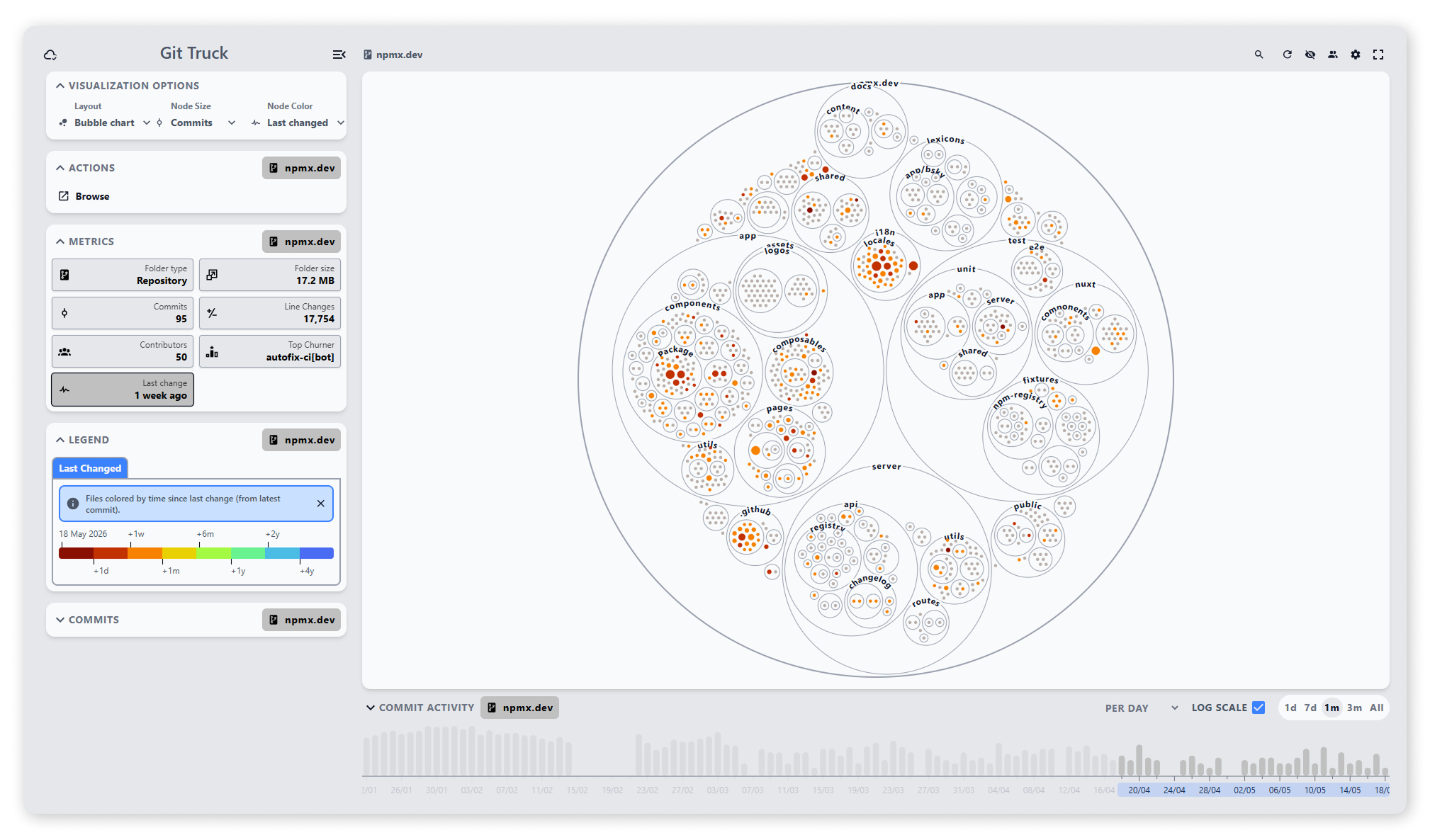The width and height of the screenshot is (1430, 840).
Task: Open the lexicons folder bubble label
Action: 945,140
